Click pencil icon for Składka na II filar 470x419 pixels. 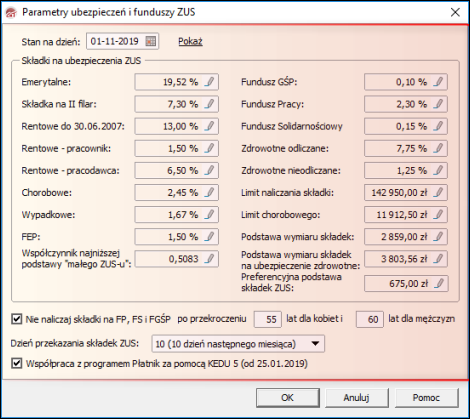209,104
